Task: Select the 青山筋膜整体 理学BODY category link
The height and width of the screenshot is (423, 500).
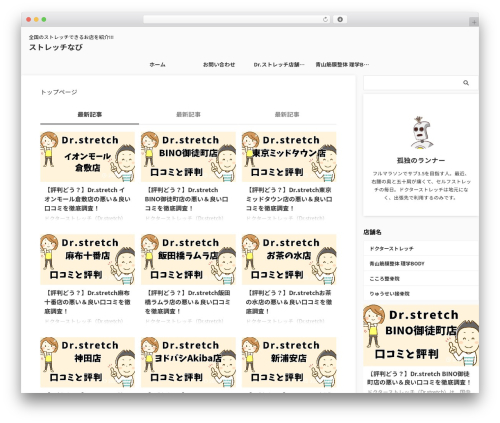Action: (x=421, y=264)
